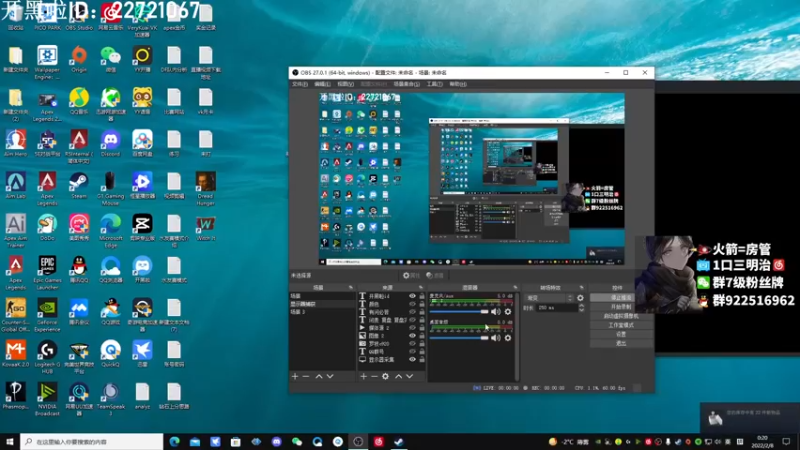Remove the selected scene with the Scenes minus icon
The width and height of the screenshot is (800, 450).
tap(306, 377)
